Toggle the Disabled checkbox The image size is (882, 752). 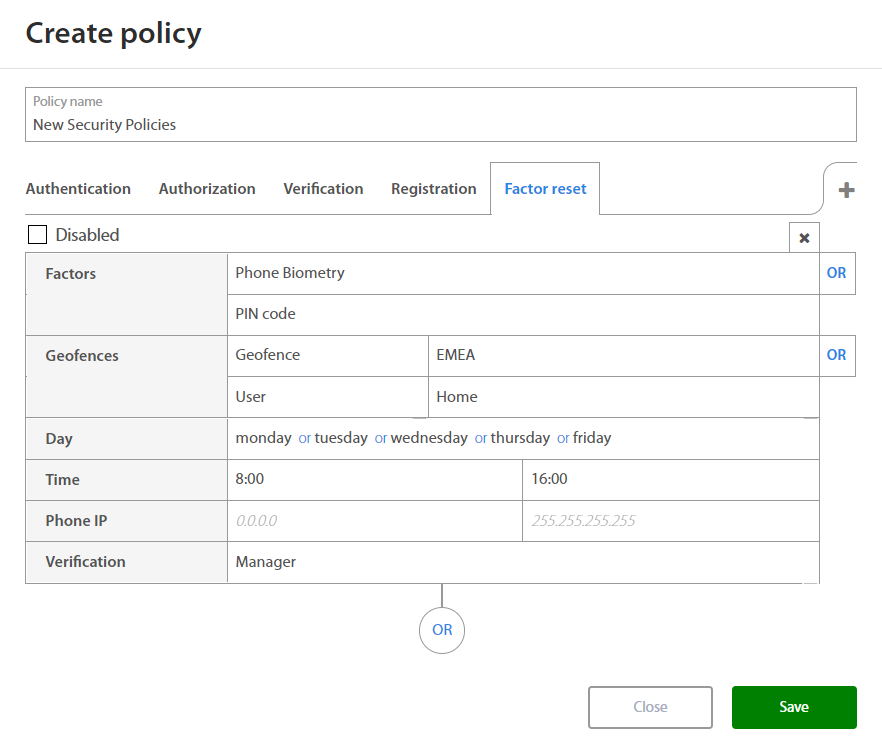38,235
